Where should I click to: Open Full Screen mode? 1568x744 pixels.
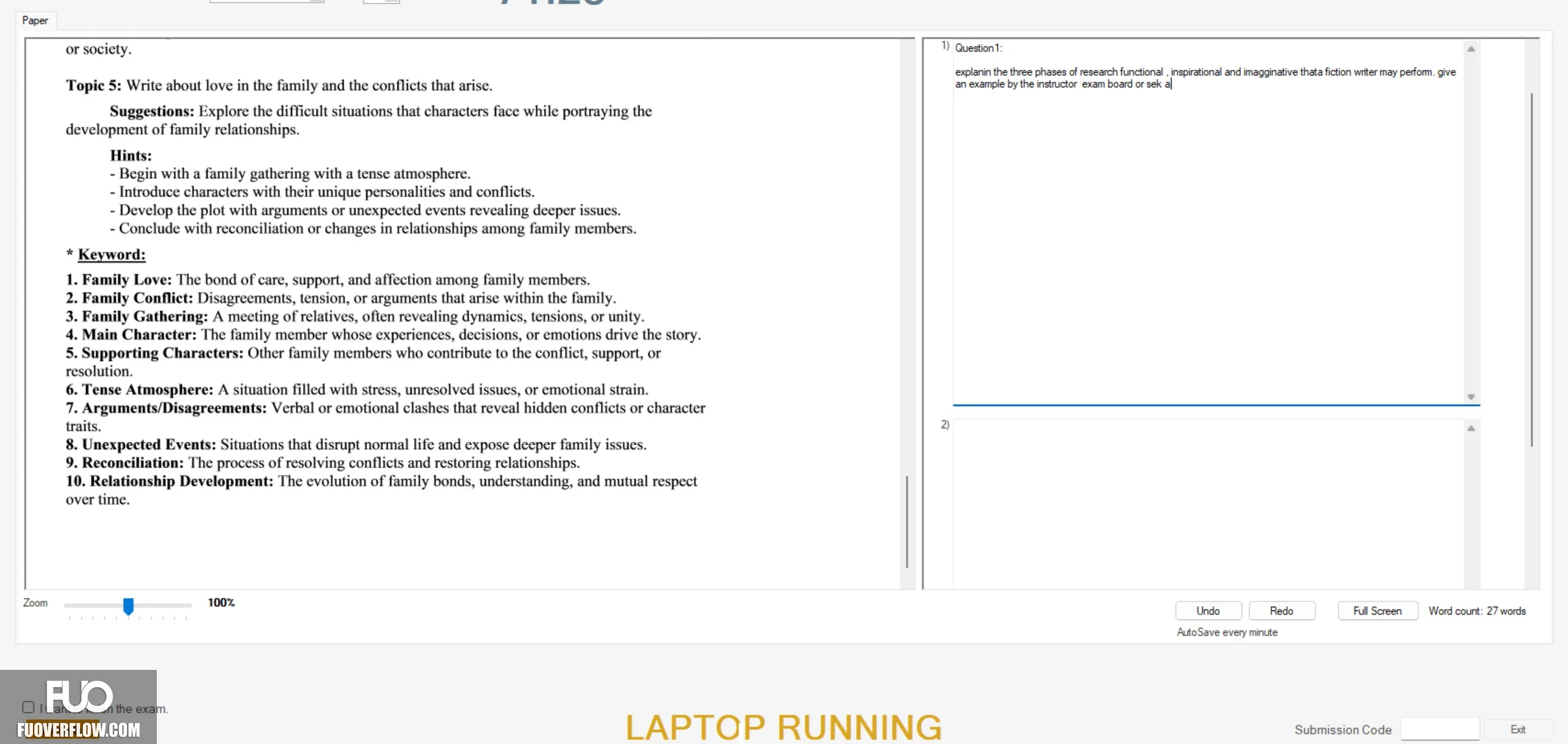coord(1378,611)
